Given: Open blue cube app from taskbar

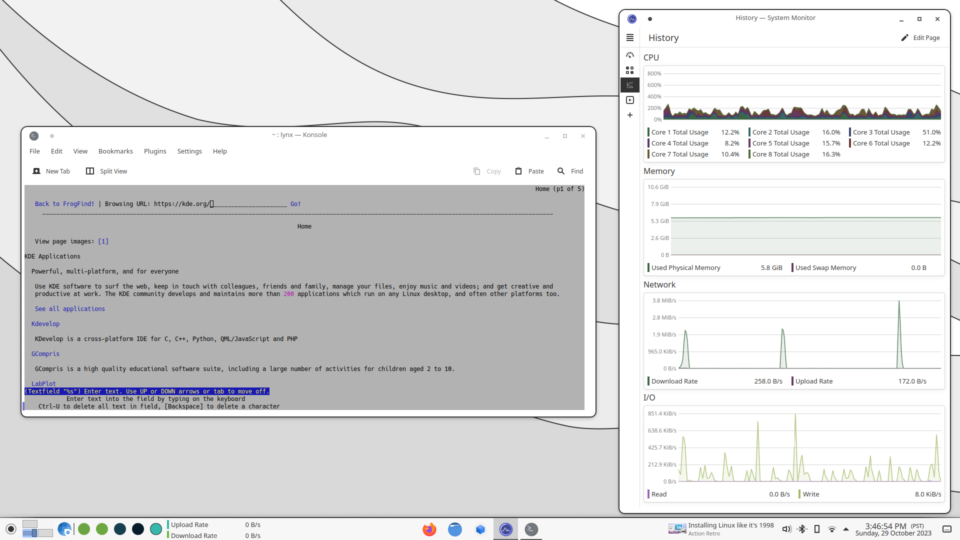Looking at the screenshot, I should click(x=481, y=530).
